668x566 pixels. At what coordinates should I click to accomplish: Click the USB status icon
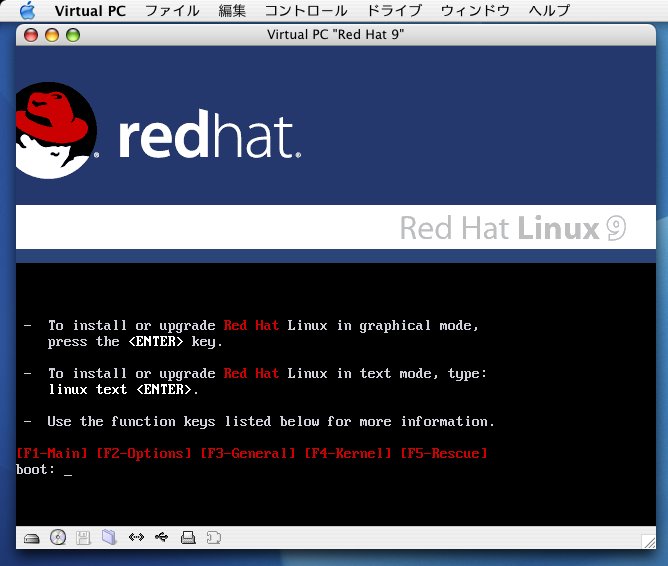(x=162, y=537)
